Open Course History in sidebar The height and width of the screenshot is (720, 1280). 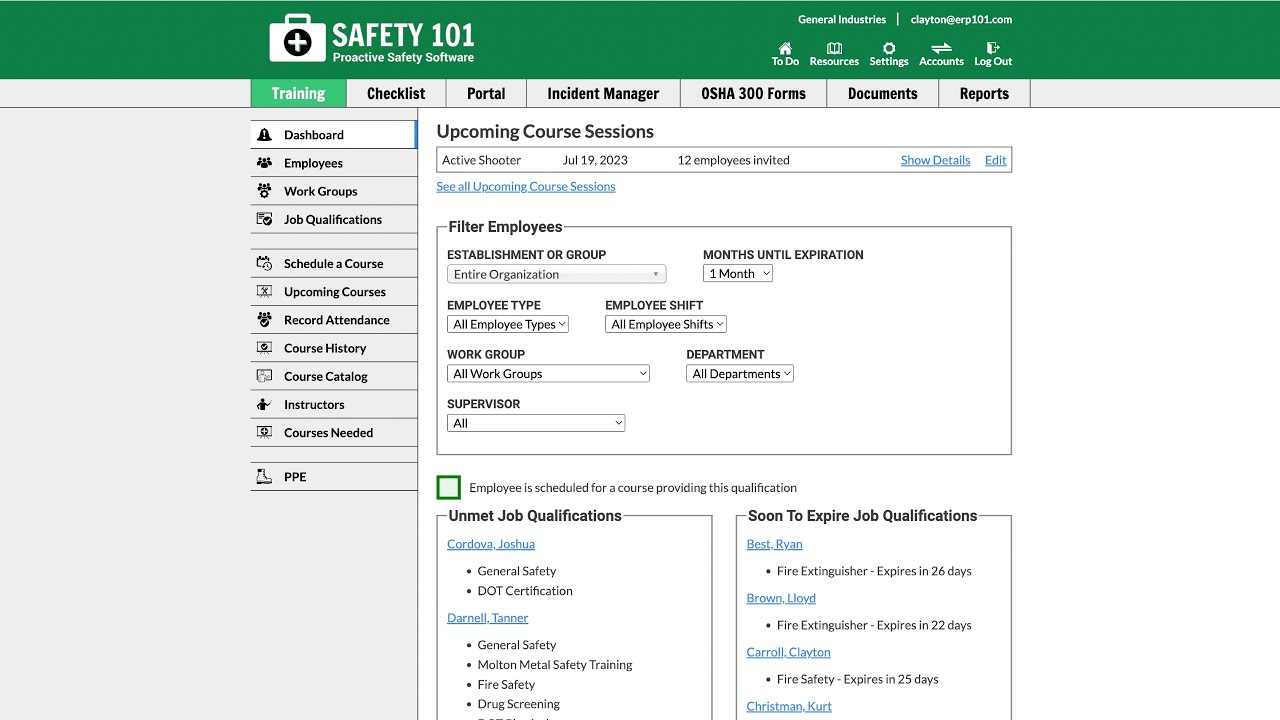tap(333, 348)
